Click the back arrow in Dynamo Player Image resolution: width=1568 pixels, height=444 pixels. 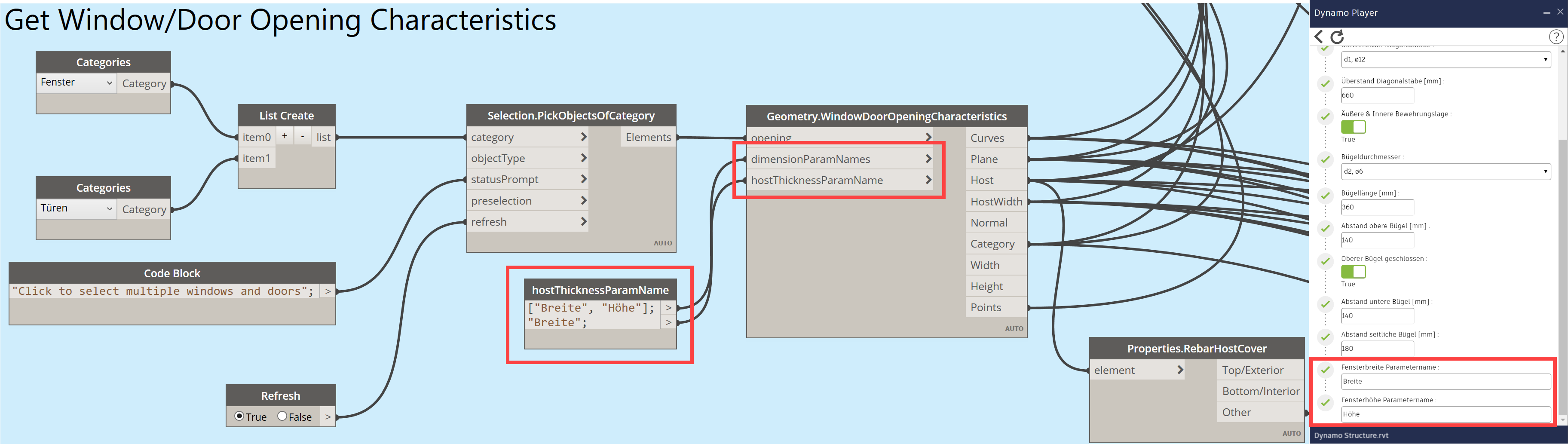click(x=1318, y=37)
